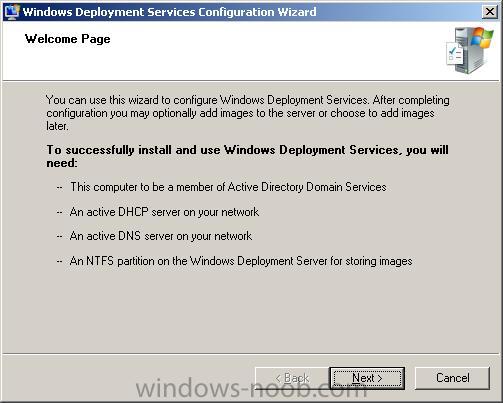This screenshot has height=403, width=503.
Task: Click the dash bullet before the DHCP line
Action: point(59,212)
